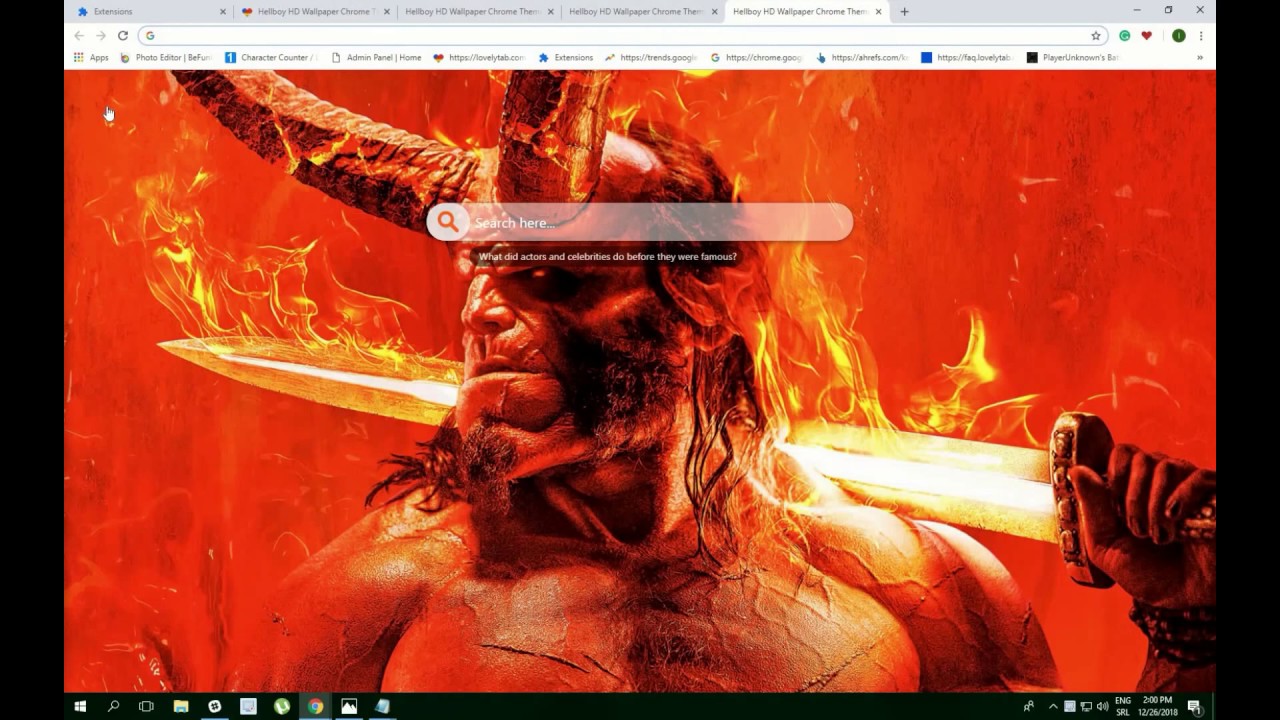Screen dimensions: 1280x720
Task: Open Windows taskbar search
Action: (x=113, y=706)
